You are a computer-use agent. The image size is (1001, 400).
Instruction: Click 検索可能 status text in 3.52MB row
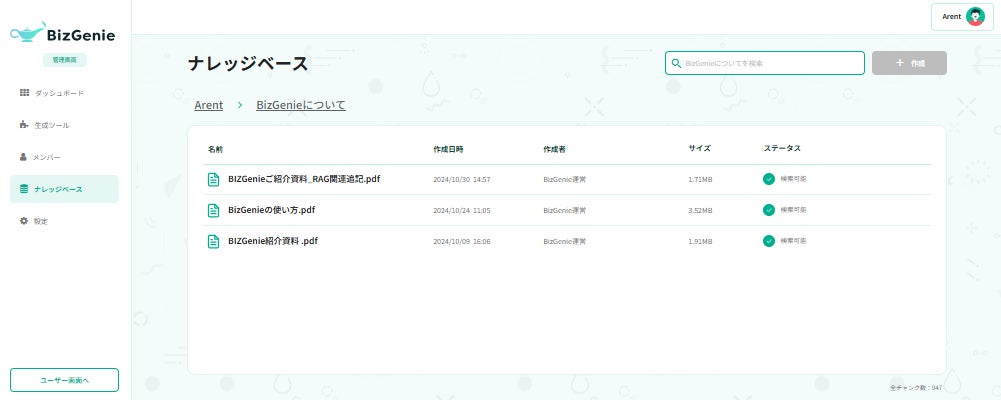point(794,209)
